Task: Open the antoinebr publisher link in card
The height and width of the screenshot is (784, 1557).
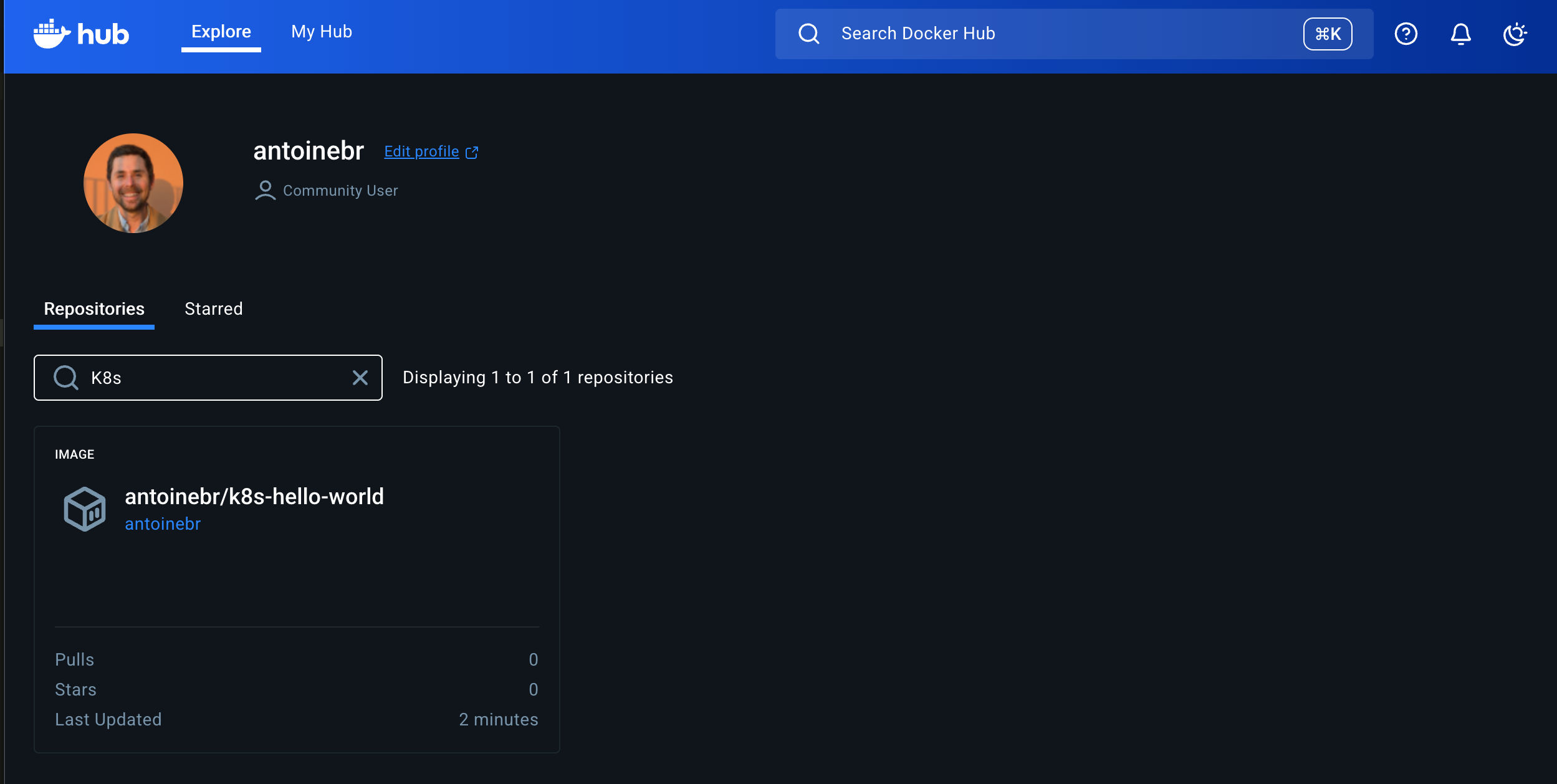Action: (163, 524)
